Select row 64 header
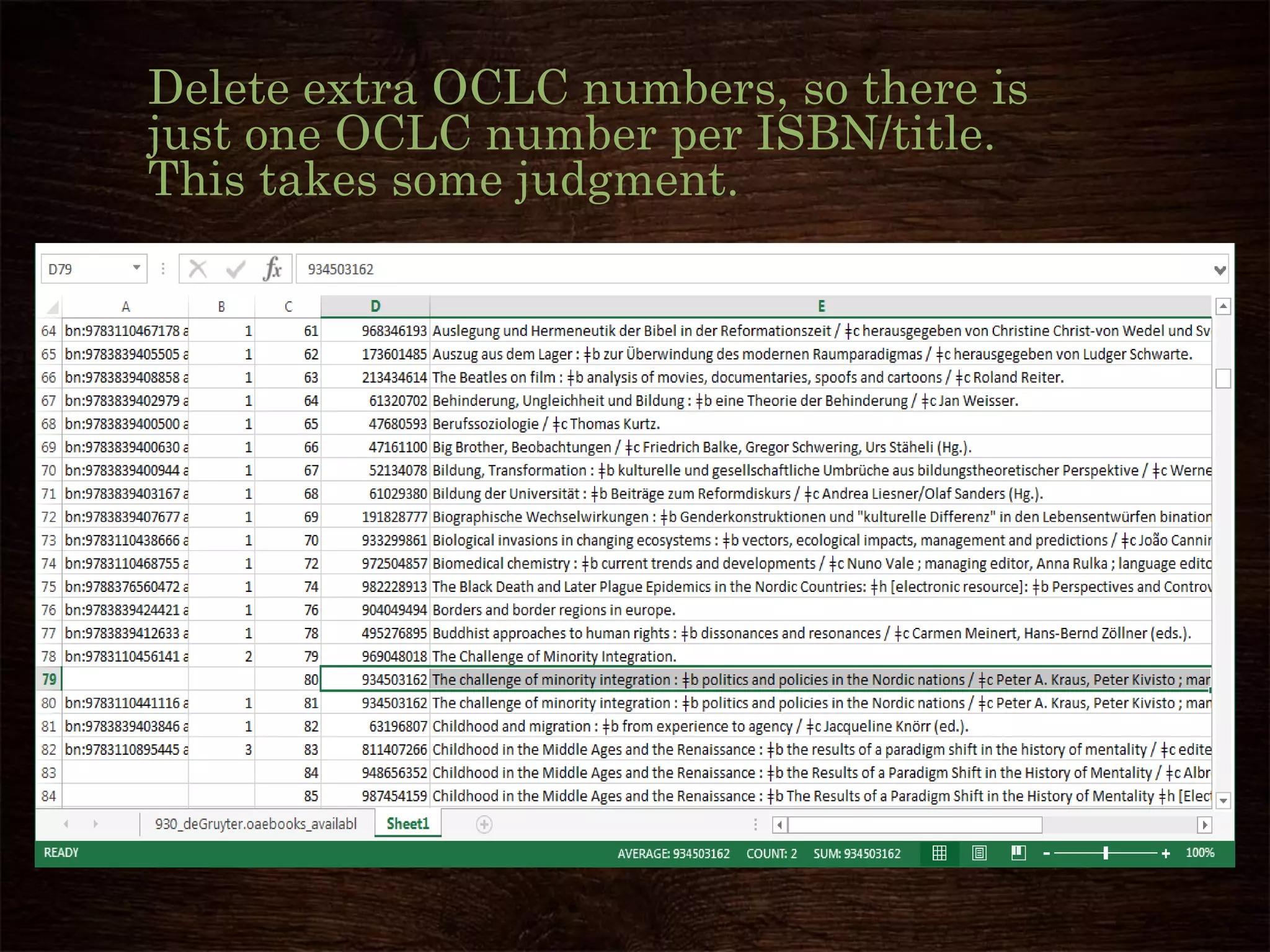 [x=49, y=331]
